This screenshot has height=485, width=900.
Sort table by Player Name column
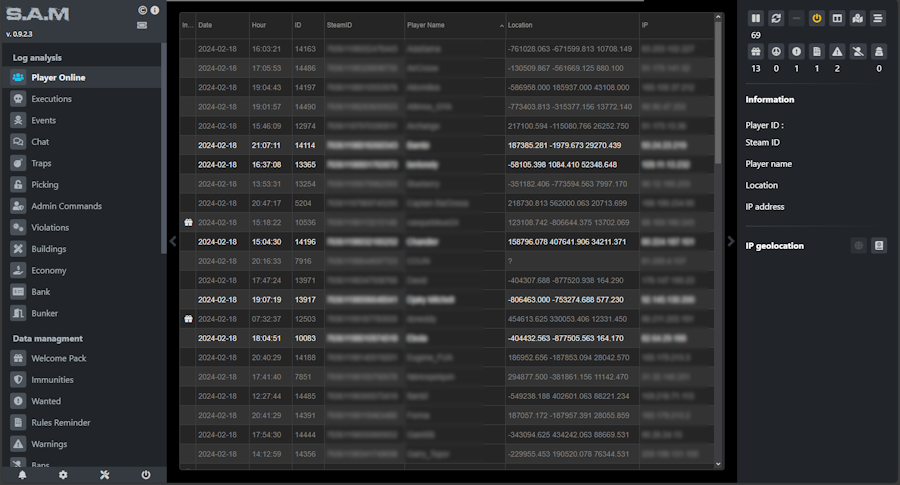(x=450, y=24)
